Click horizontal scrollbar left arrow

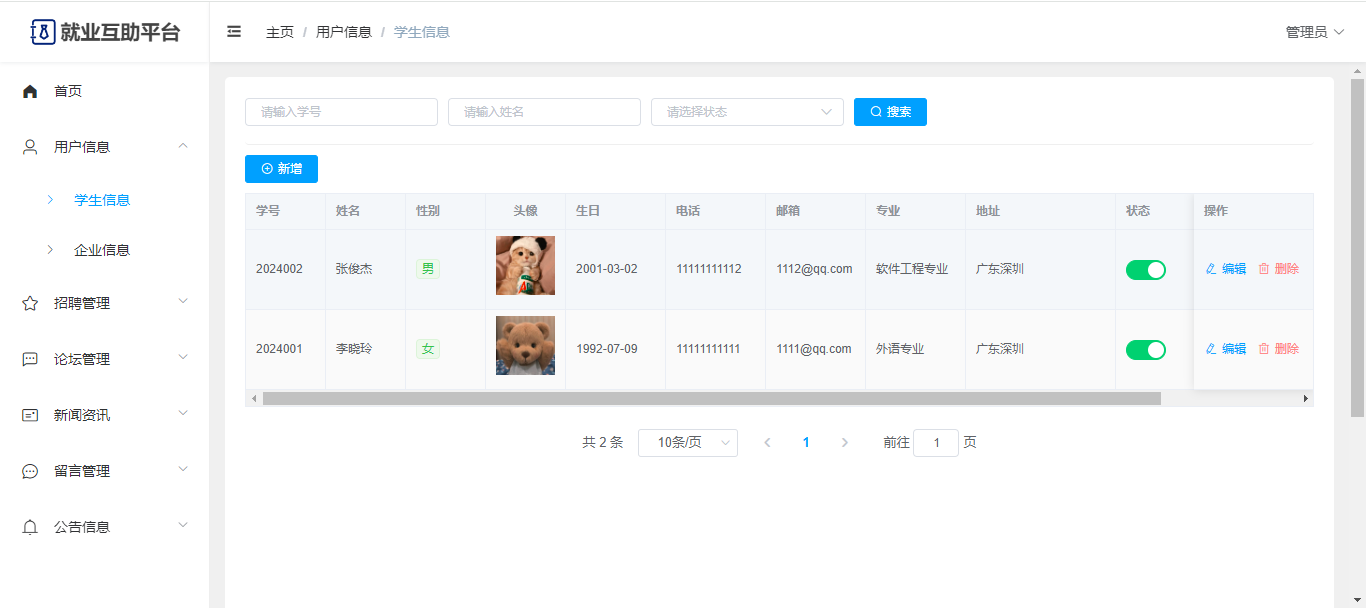pyautogui.click(x=254, y=398)
